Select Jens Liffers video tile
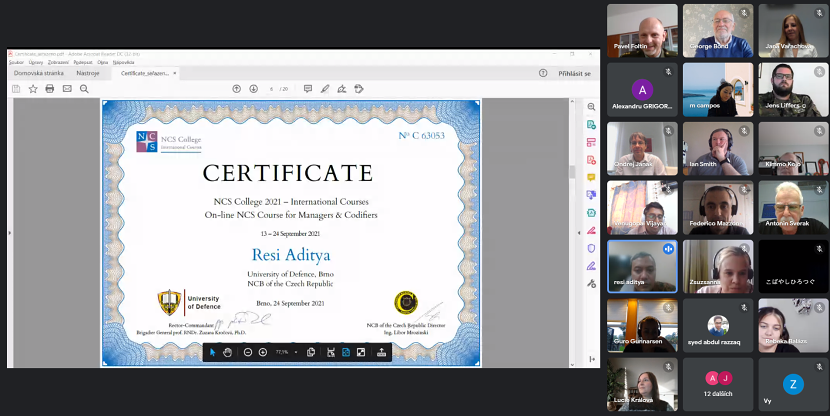This screenshot has width=830, height=416. click(x=793, y=90)
